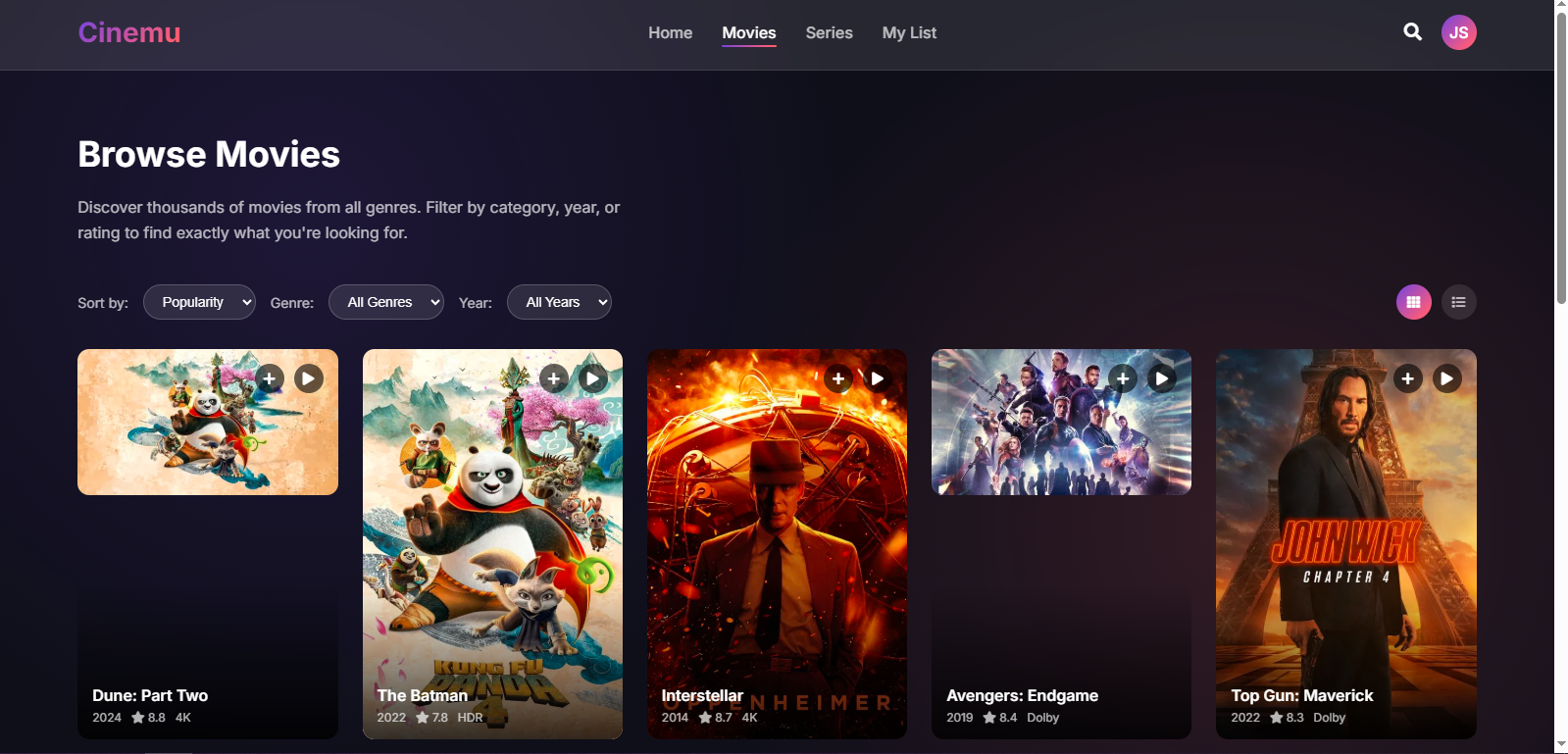This screenshot has height=754, width=1568.
Task: Click the page vertical scrollbar thumb
Action: pyautogui.click(x=1561, y=157)
